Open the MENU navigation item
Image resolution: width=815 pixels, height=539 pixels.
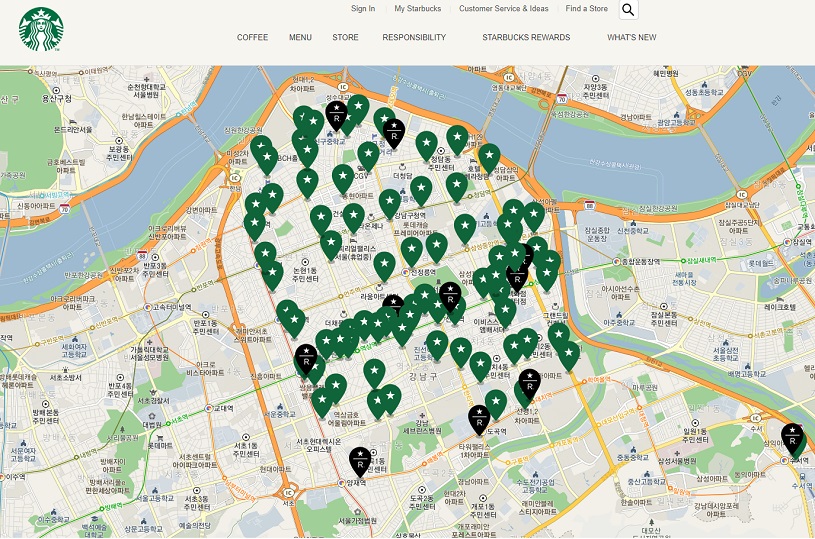pos(300,37)
